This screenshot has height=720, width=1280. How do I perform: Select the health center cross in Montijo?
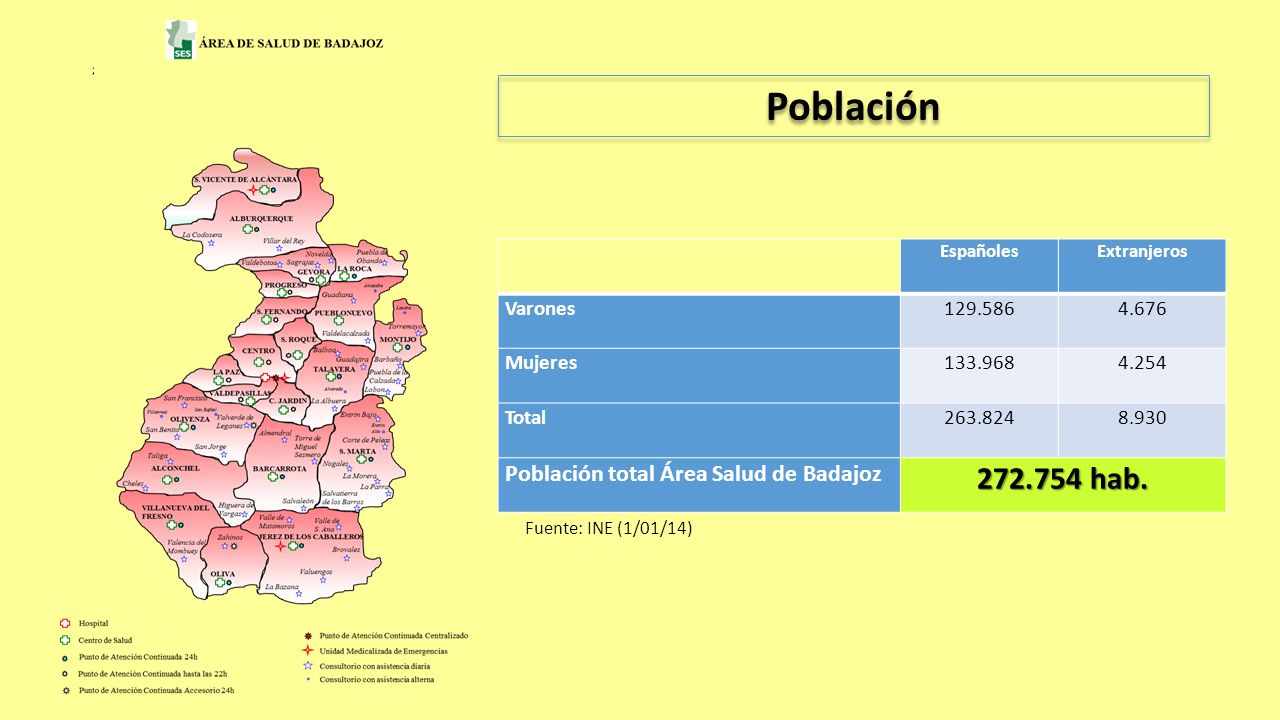(397, 347)
